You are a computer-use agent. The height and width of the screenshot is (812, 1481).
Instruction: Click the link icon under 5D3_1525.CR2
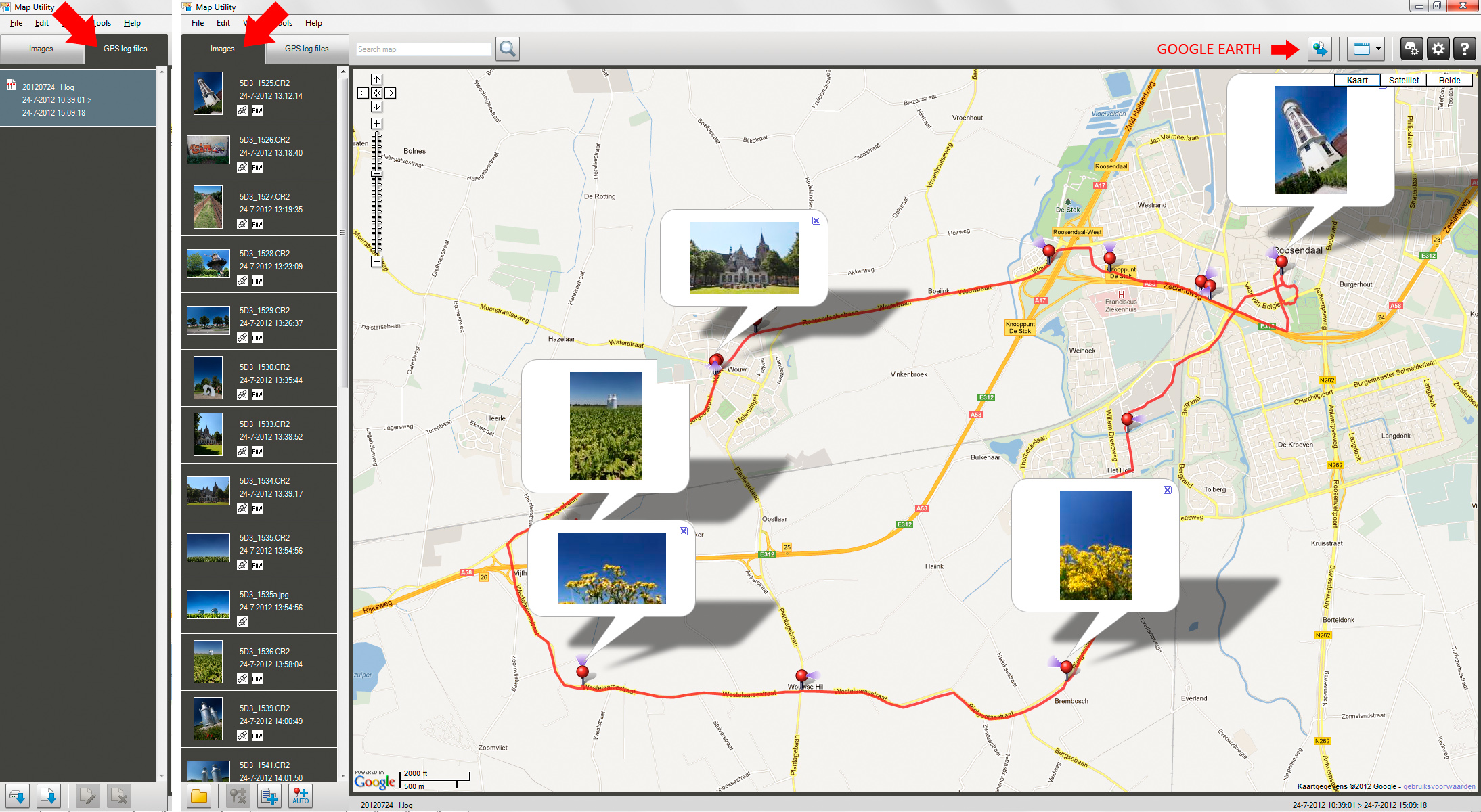[242, 110]
